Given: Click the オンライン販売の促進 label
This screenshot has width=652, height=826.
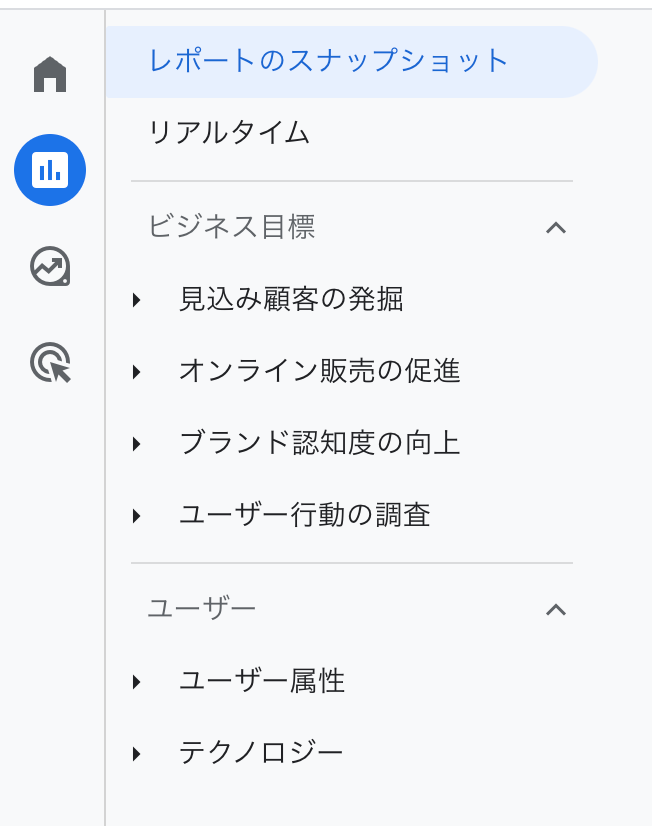Looking at the screenshot, I should coord(320,371).
